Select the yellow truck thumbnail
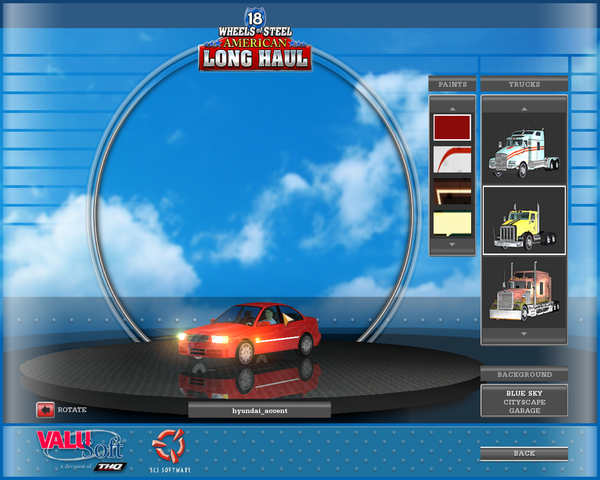 click(523, 221)
